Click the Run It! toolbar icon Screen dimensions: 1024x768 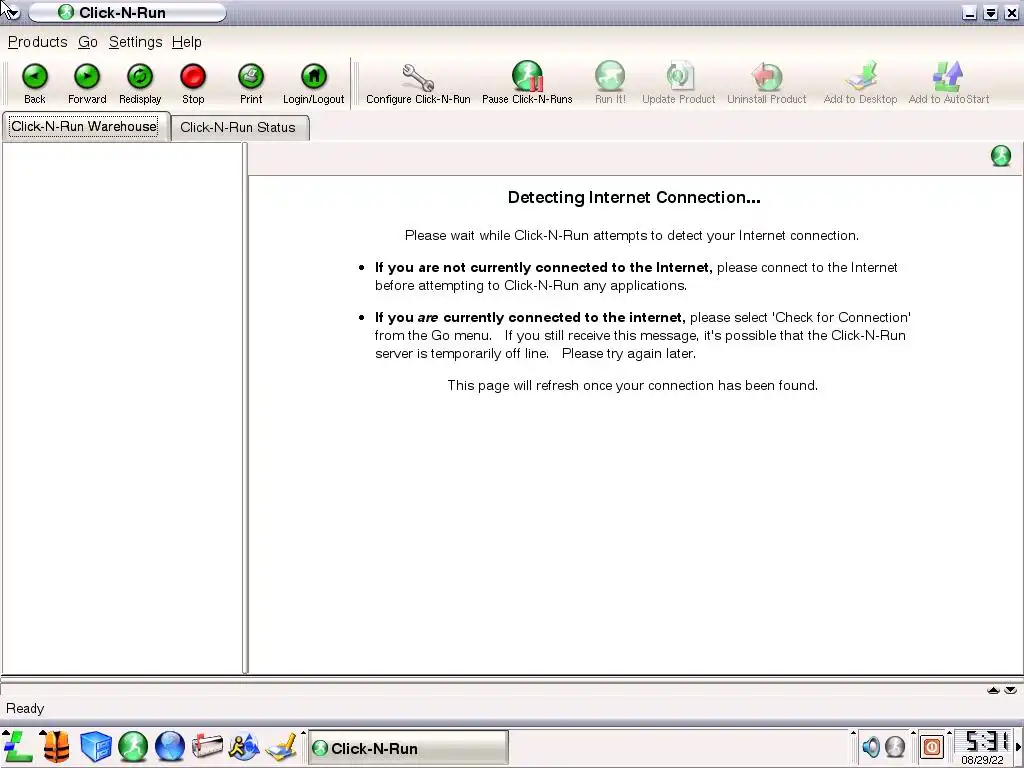point(610,84)
